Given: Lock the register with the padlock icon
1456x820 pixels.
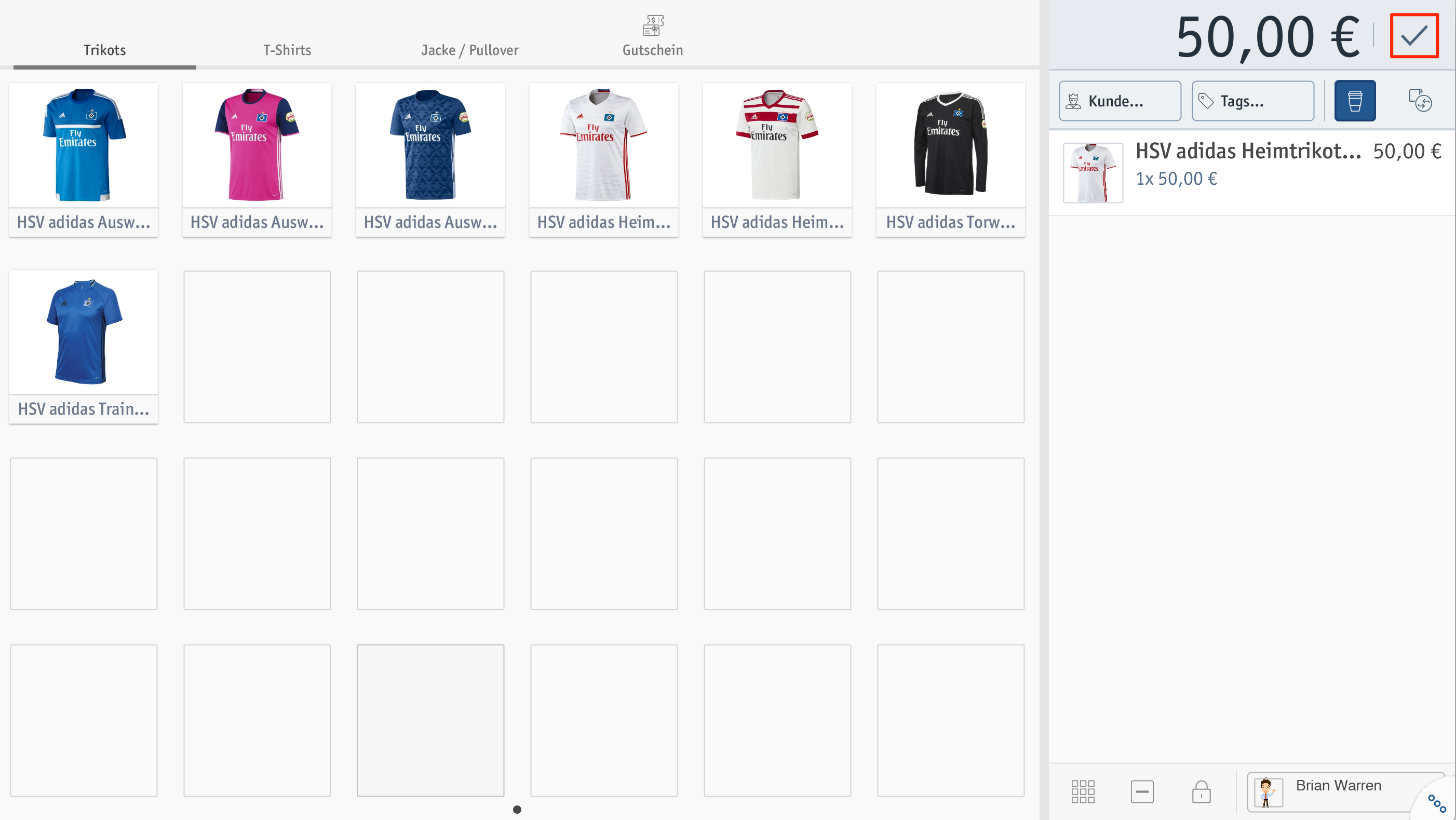Looking at the screenshot, I should coord(1201,791).
